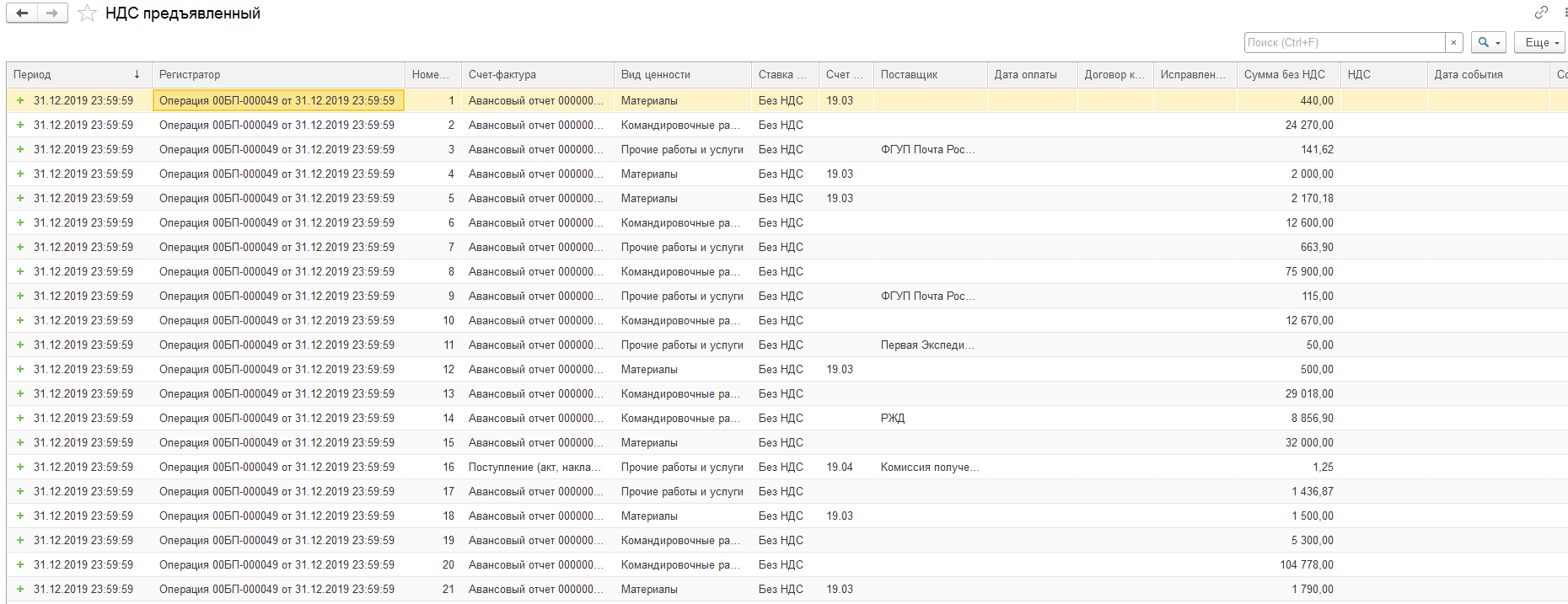
Task: Click the green plus icon in row 16
Action: (x=20, y=467)
